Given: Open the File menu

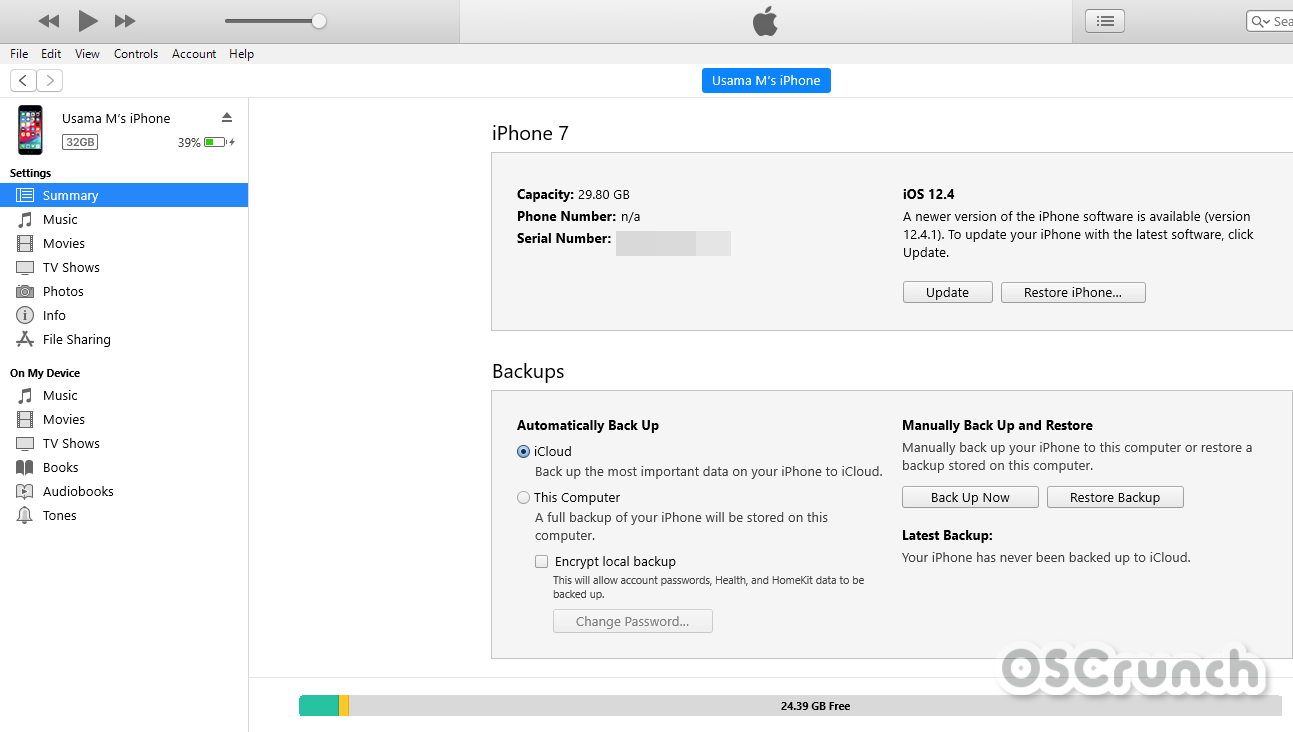Looking at the screenshot, I should pyautogui.click(x=19, y=54).
